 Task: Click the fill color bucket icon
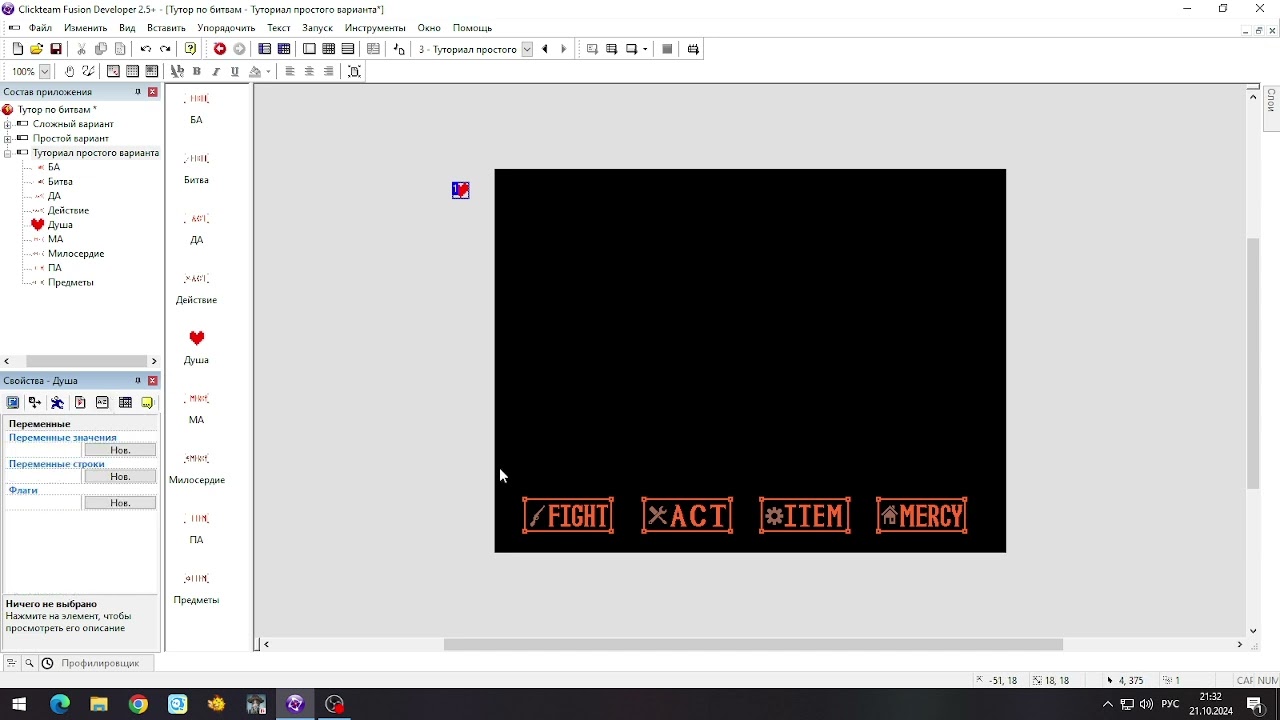[x=255, y=71]
